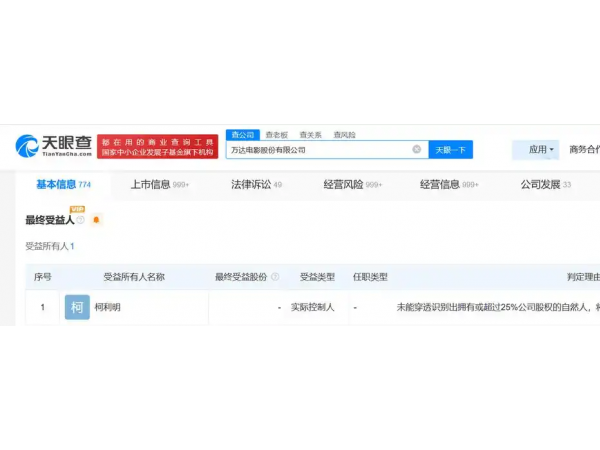Open the 经营风险 tab
The image size is (600, 450).
(x=344, y=185)
